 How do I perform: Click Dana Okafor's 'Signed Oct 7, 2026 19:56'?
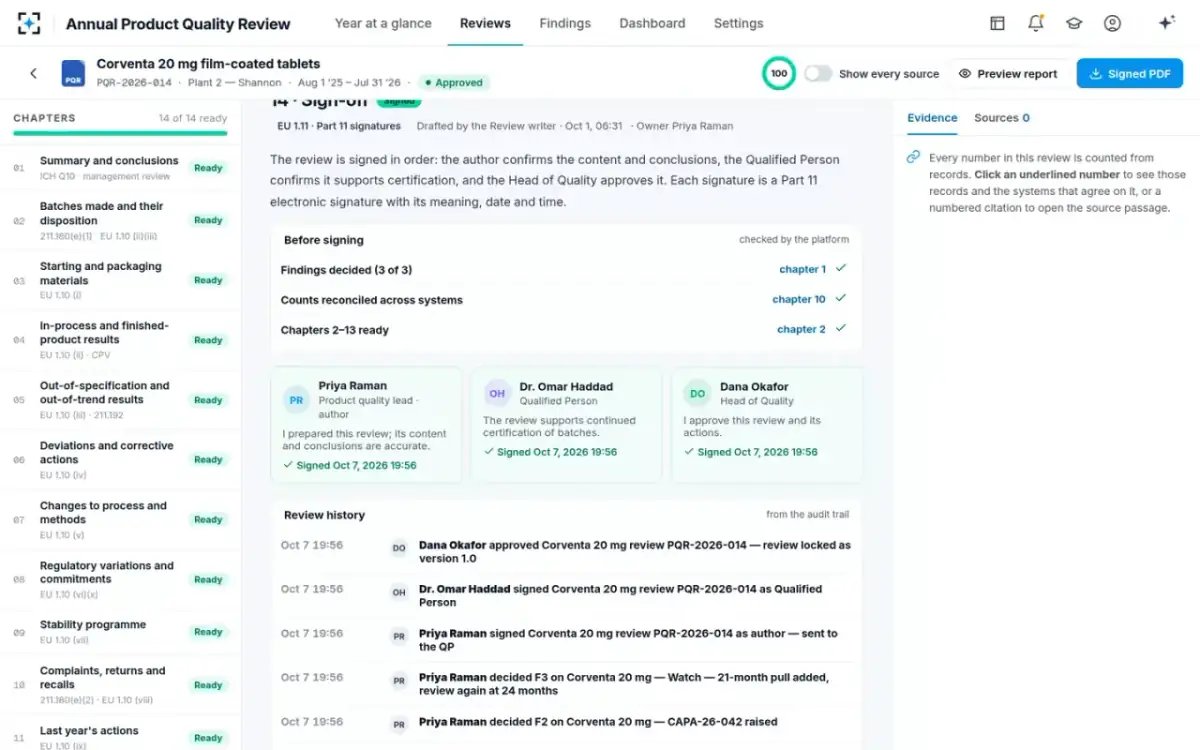coord(751,452)
